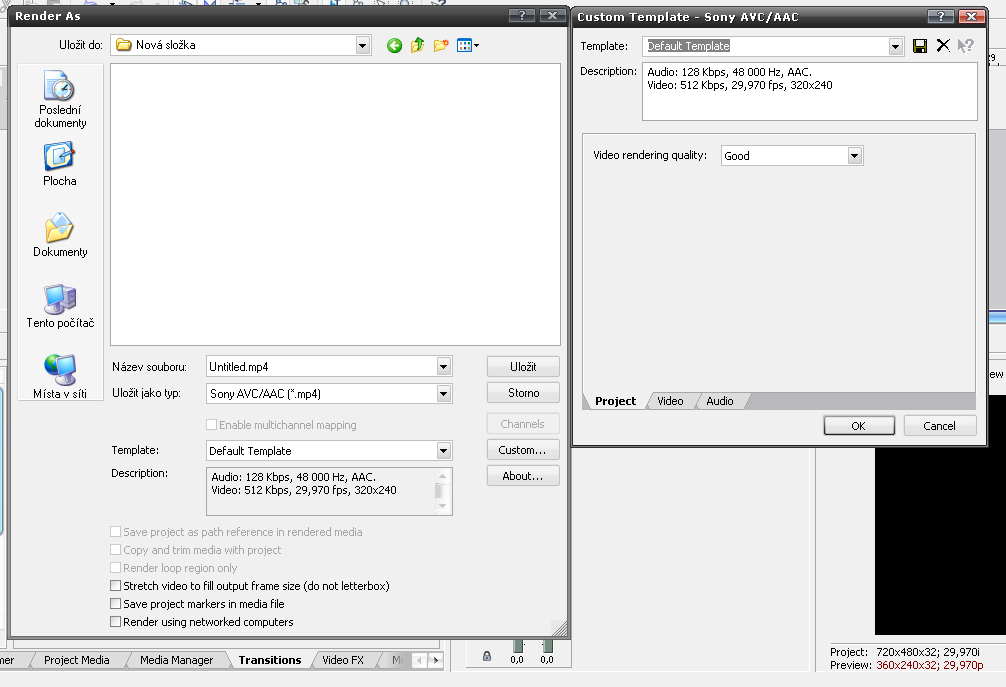Toggle Enable multichannel mapping checkbox

tap(211, 425)
